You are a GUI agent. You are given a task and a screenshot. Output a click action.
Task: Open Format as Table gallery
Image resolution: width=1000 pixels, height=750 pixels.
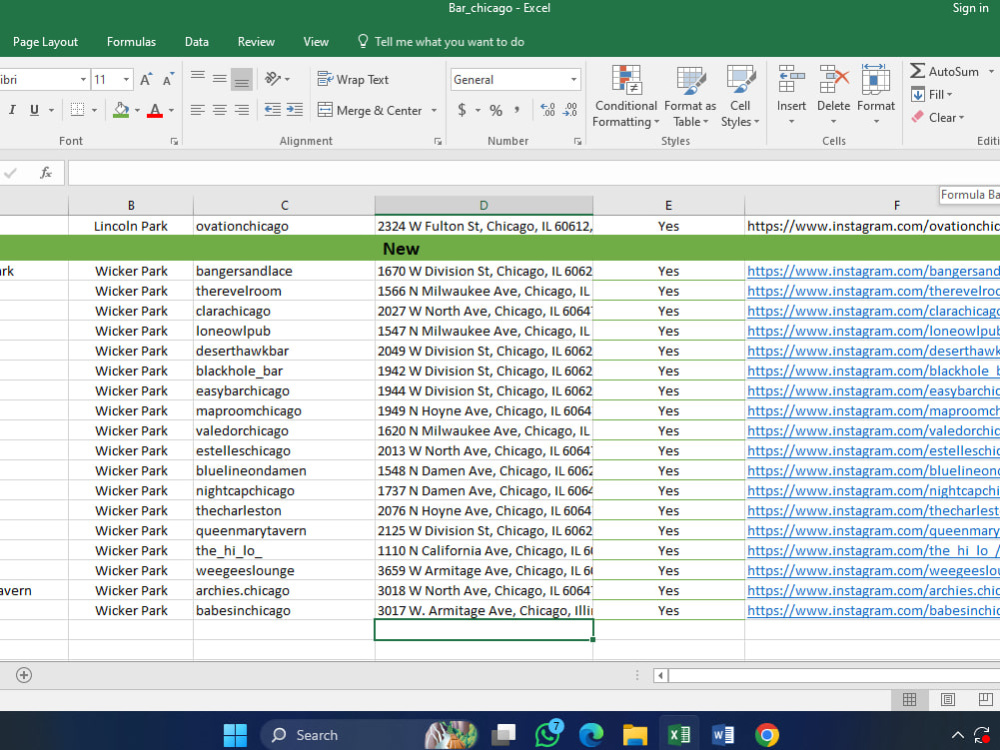(690, 96)
